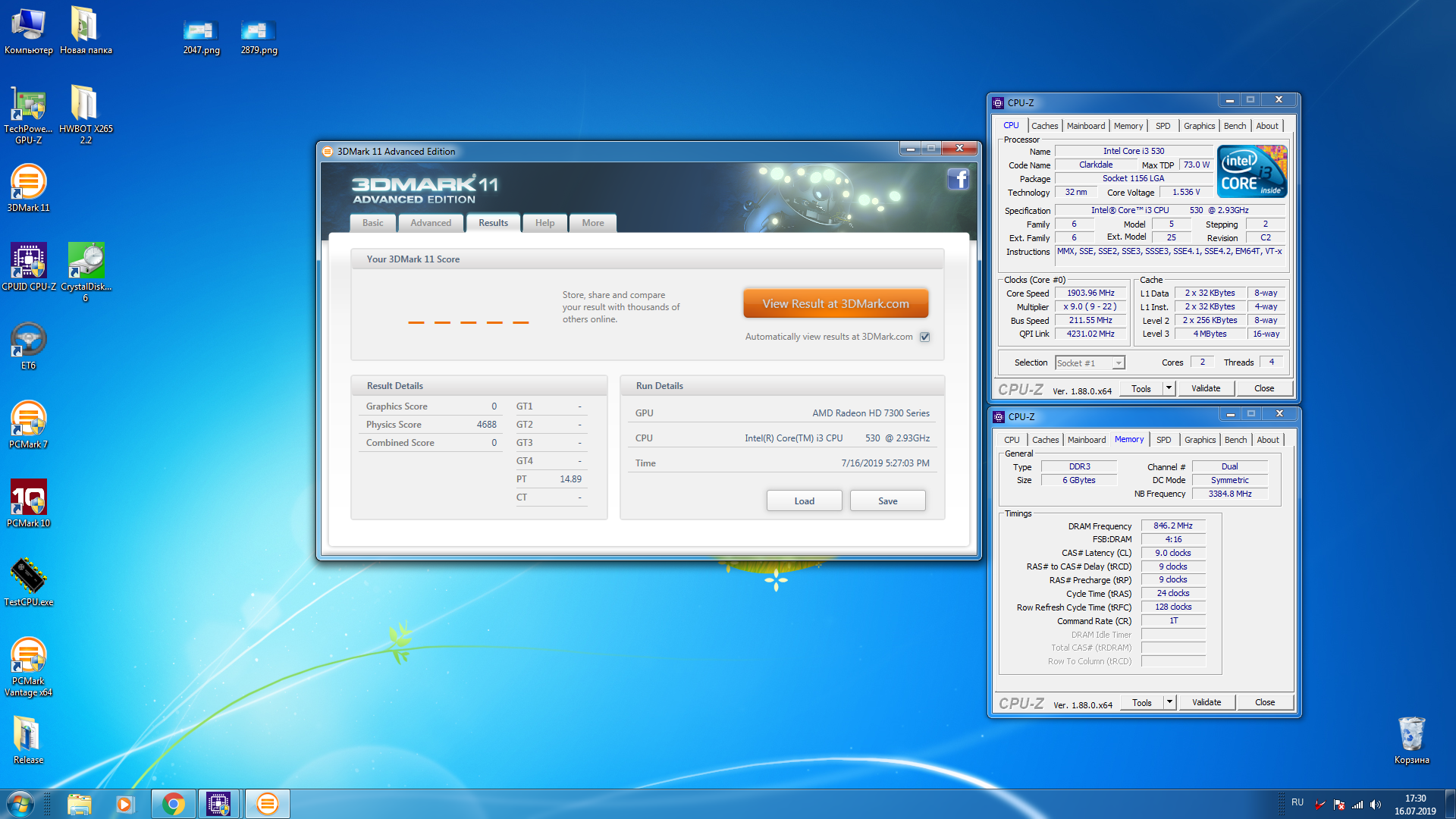Expand the Tools arrow in lower CPU-Z window
Viewport: 1456px width, 819px height.
(x=1169, y=702)
